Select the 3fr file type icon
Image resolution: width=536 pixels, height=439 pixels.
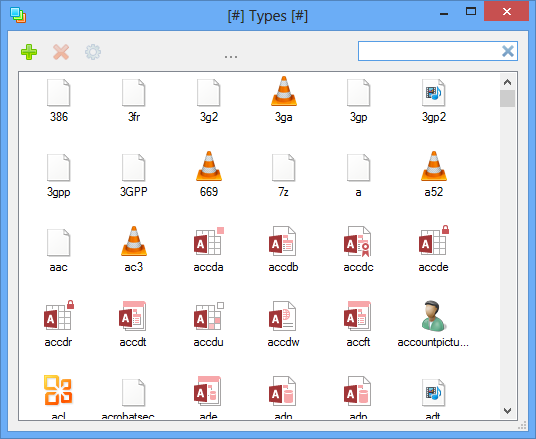pyautogui.click(x=134, y=93)
